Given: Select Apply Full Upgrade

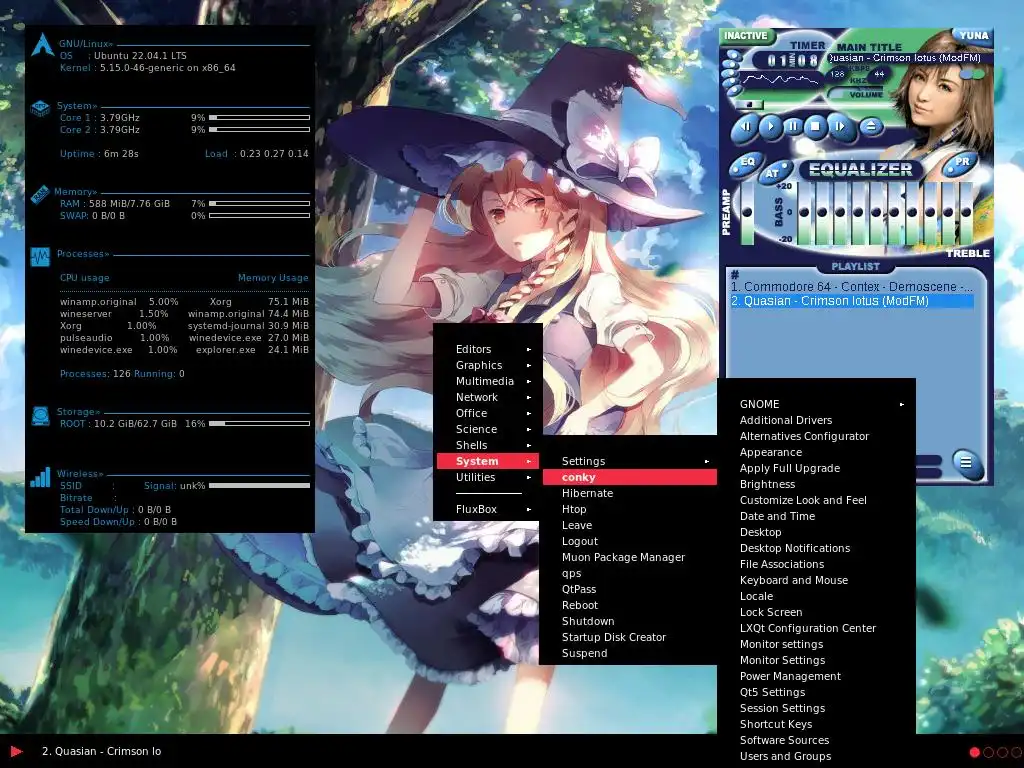Looking at the screenshot, I should [x=816, y=468].
